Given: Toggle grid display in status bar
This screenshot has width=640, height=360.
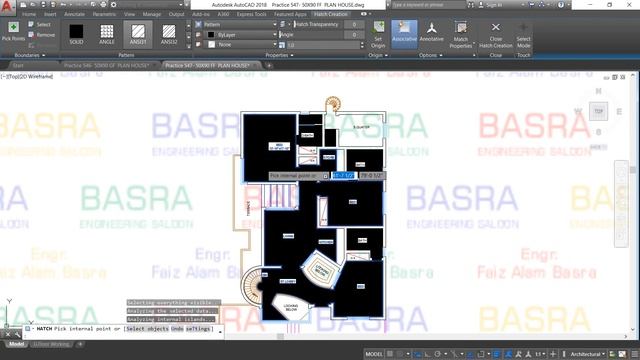Looking at the screenshot, I should click(390, 354).
